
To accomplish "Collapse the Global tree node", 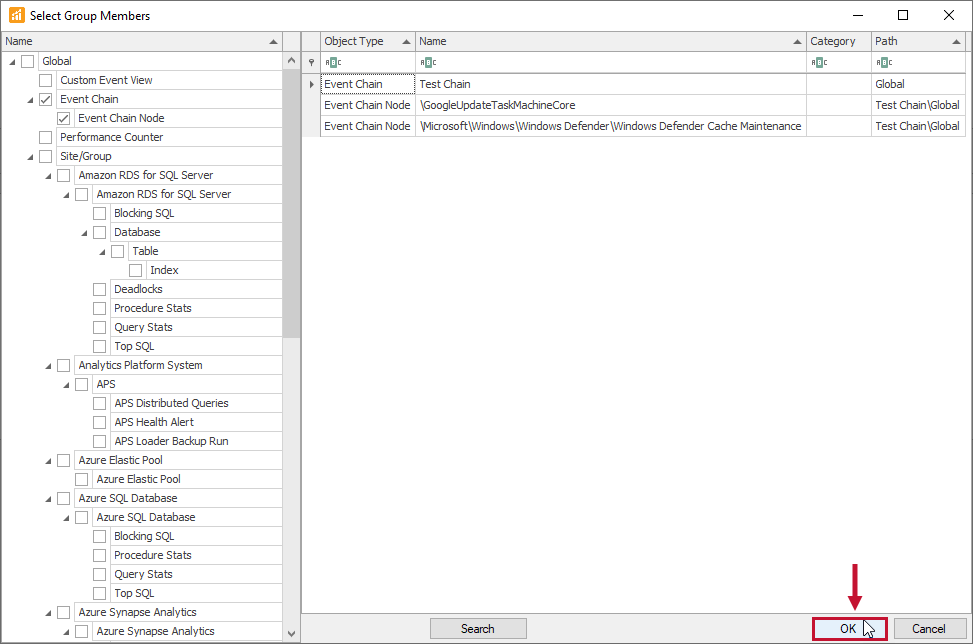I will pyautogui.click(x=10, y=60).
